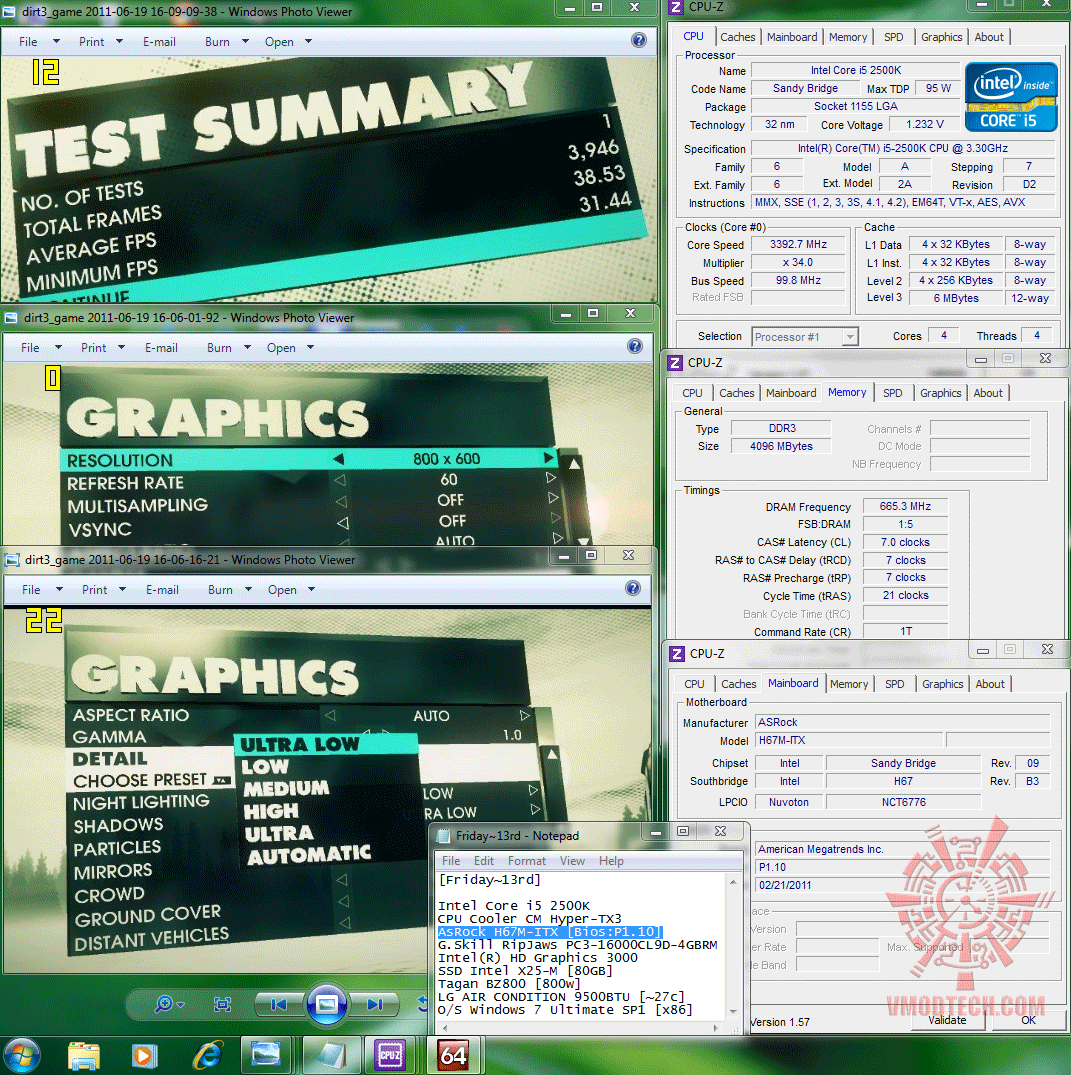1071x1075 pixels.
Task: Open Notepad File menu
Action: click(450, 861)
